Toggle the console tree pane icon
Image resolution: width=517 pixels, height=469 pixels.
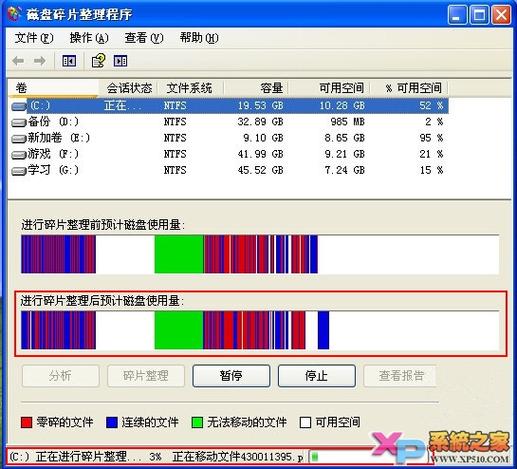[x=69, y=61]
